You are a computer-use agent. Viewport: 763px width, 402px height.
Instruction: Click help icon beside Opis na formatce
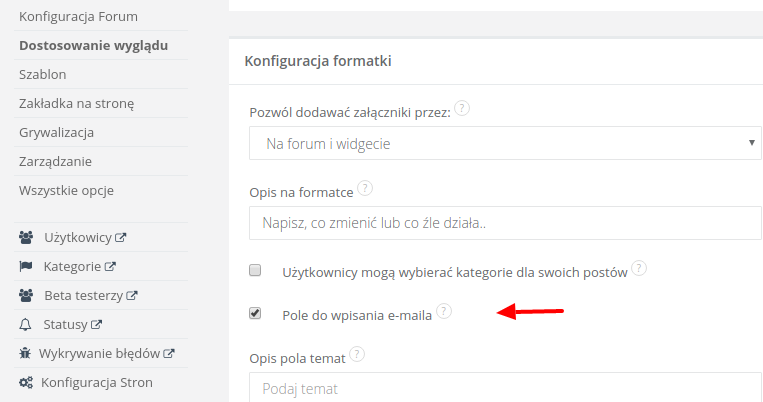pos(365,188)
